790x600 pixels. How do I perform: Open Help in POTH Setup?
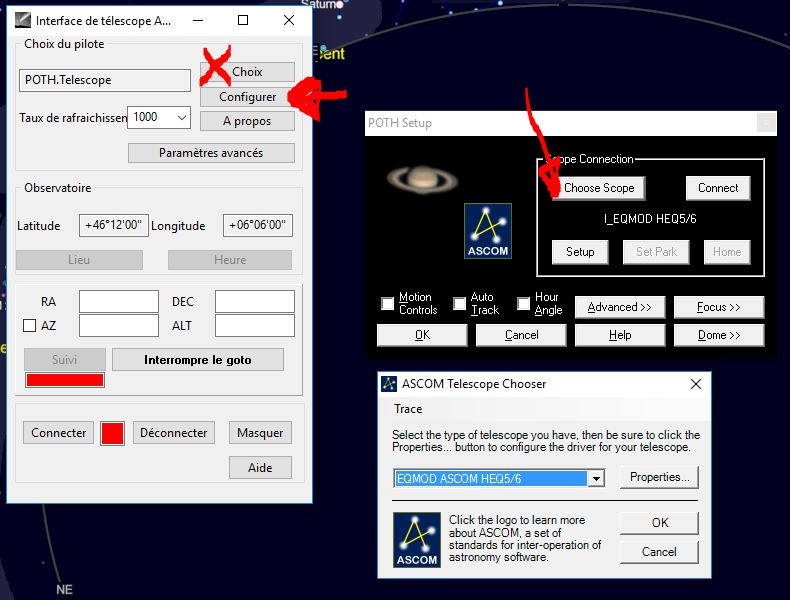(x=620, y=335)
